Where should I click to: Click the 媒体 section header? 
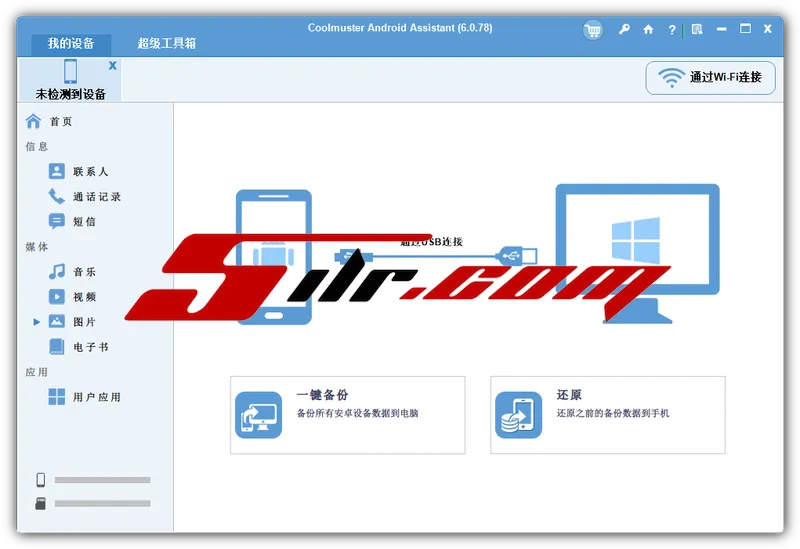click(37, 246)
